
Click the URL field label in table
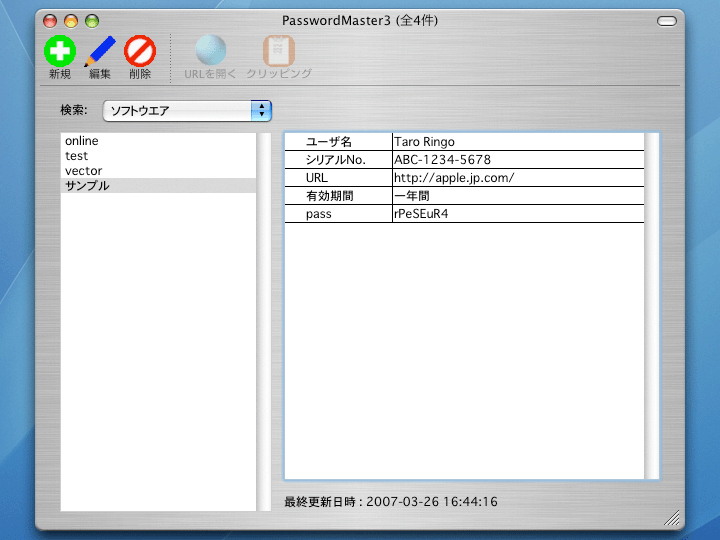point(317,177)
